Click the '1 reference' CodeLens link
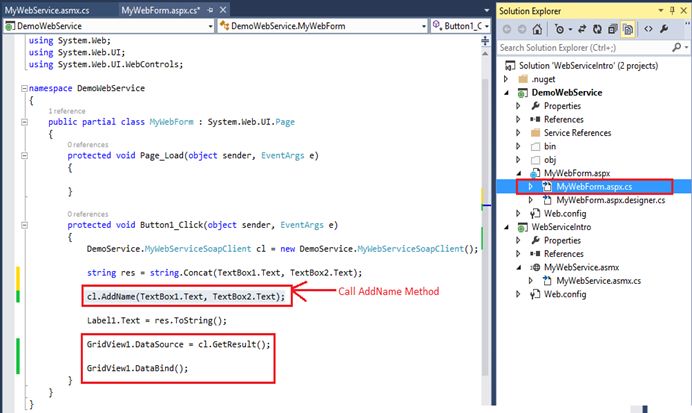Image resolution: width=692 pixels, height=413 pixels. (x=67, y=111)
